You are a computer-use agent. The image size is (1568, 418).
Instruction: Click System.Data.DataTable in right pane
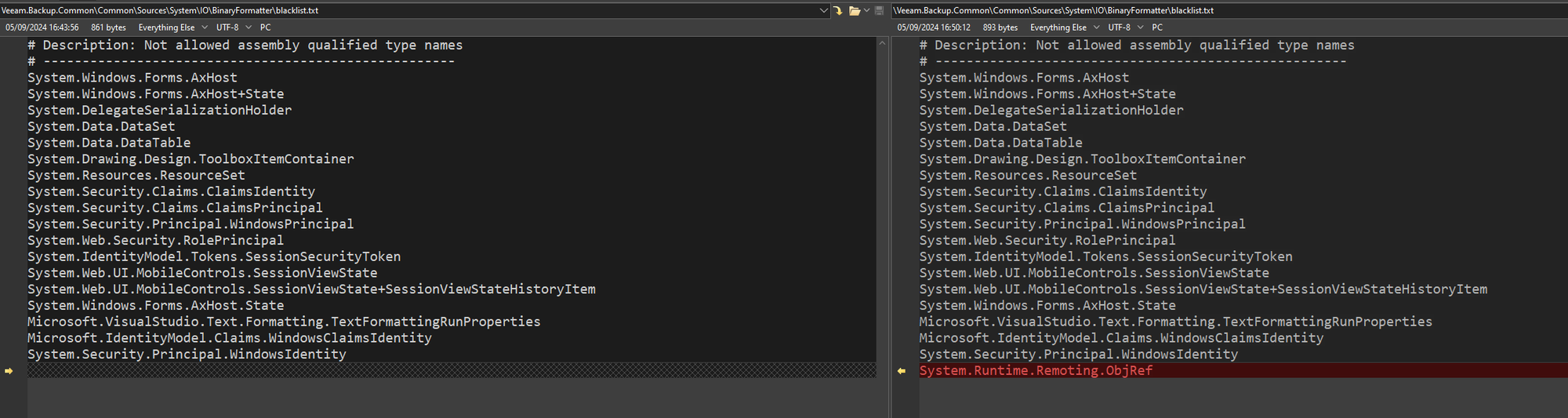[x=1001, y=144]
